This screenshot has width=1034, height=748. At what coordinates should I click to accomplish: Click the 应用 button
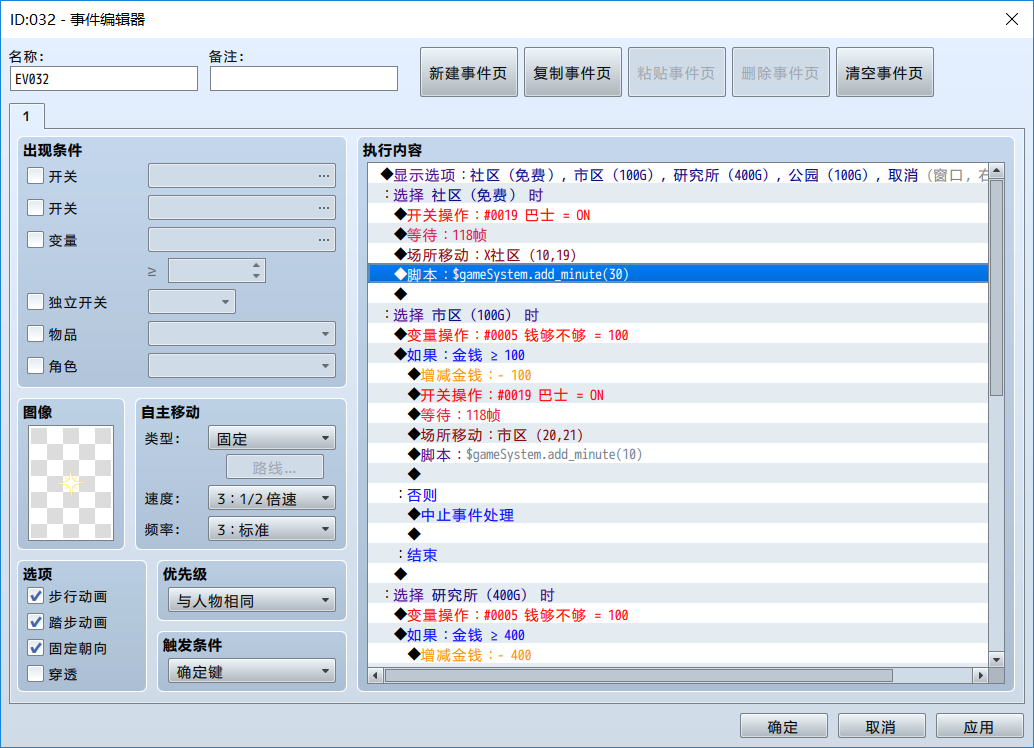pos(979,726)
